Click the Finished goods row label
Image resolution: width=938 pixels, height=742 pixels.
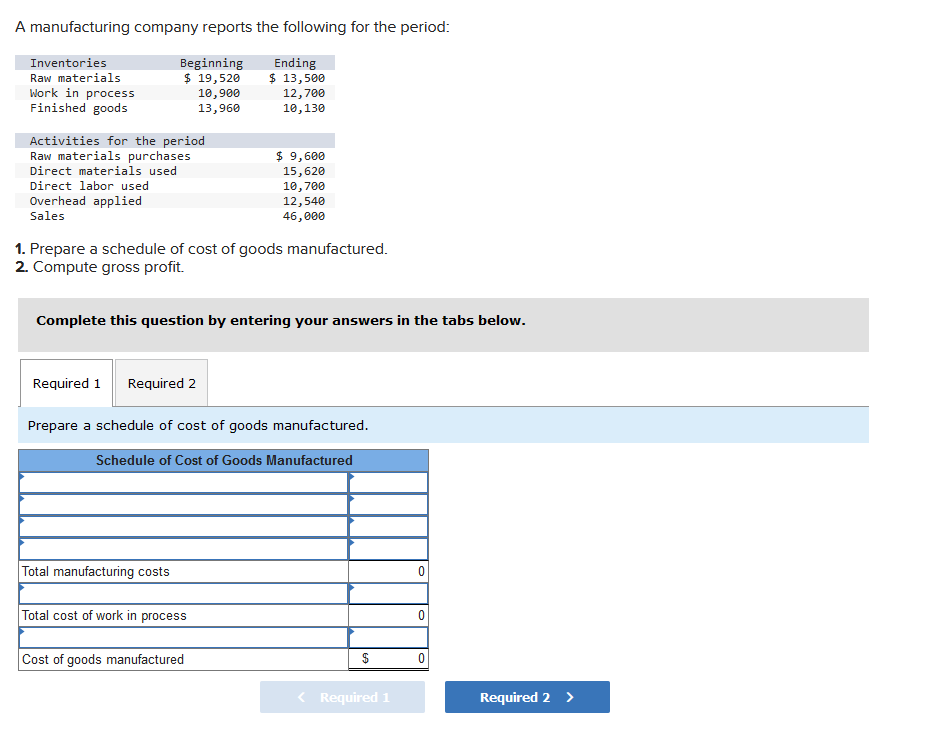coord(79,108)
